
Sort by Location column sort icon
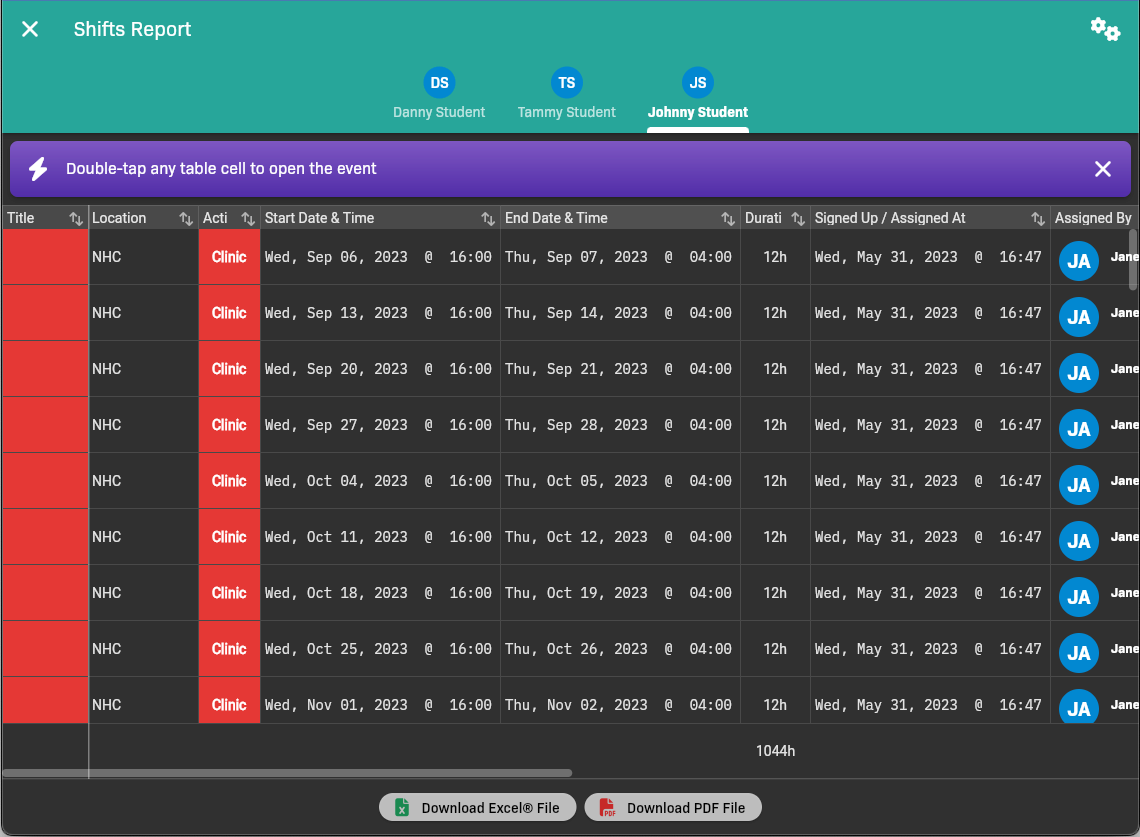pyautogui.click(x=186, y=218)
